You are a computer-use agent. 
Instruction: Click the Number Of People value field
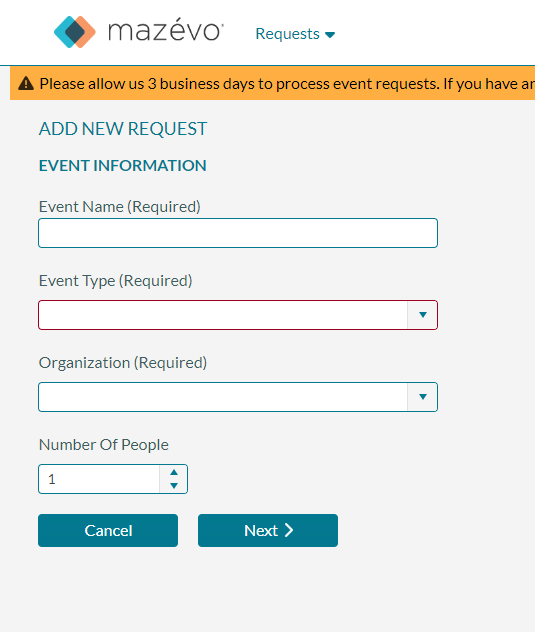tap(99, 479)
